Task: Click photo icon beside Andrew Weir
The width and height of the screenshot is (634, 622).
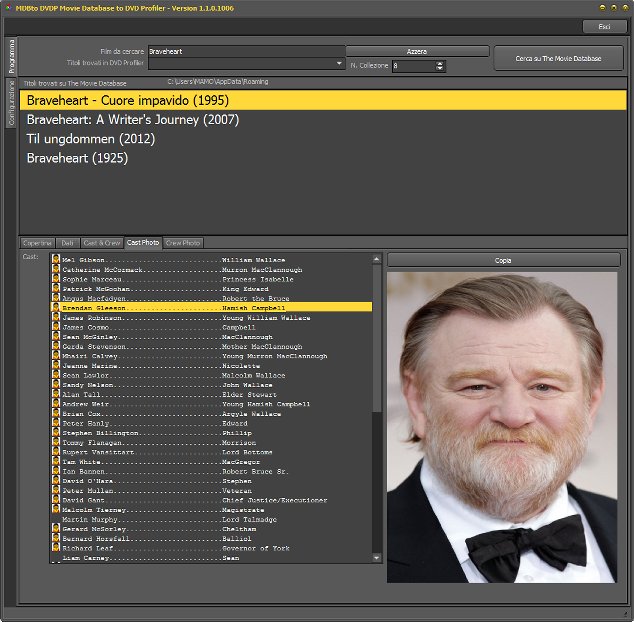Action: coord(56,404)
